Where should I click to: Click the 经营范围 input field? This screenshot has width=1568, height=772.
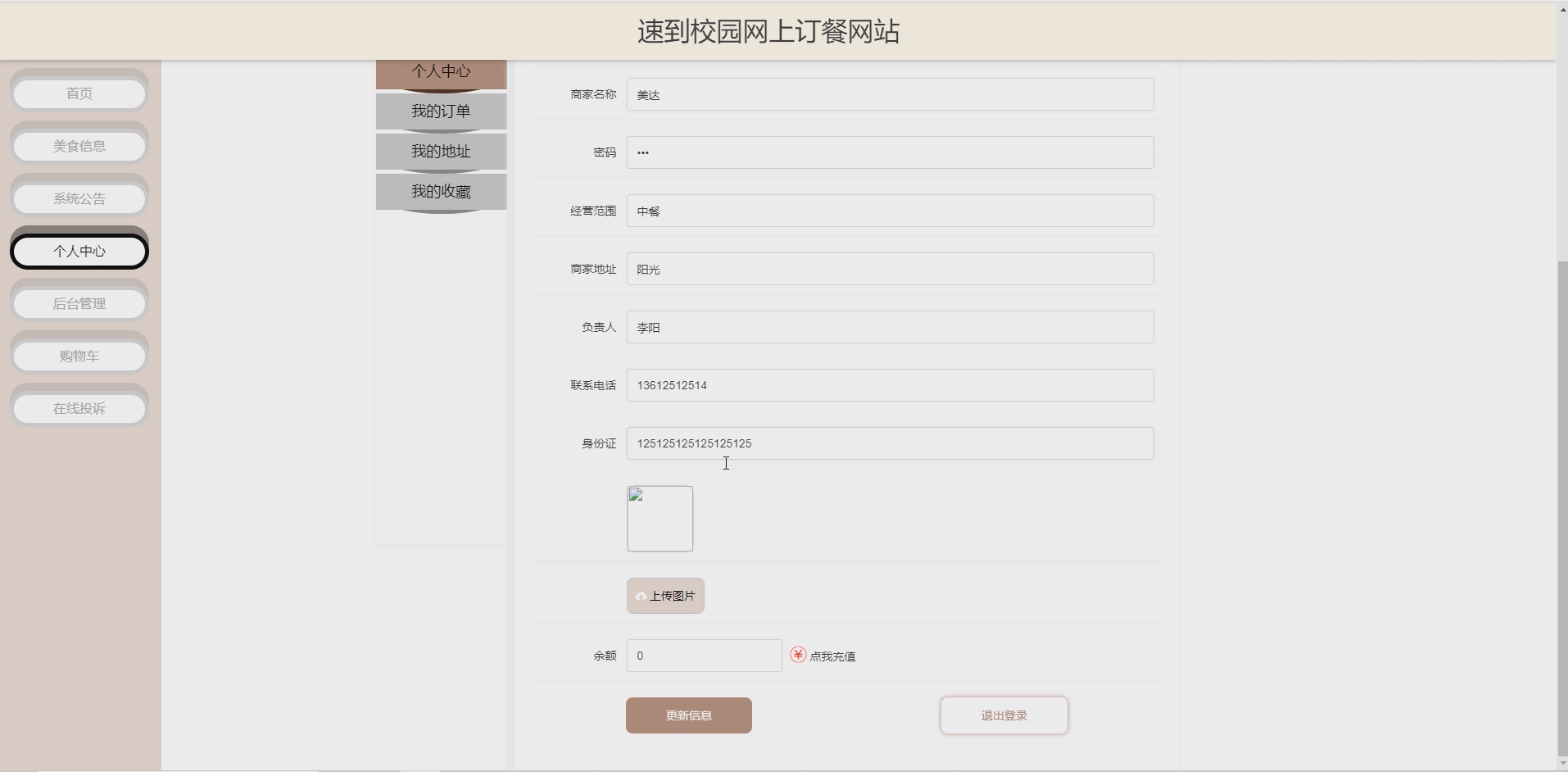point(890,211)
